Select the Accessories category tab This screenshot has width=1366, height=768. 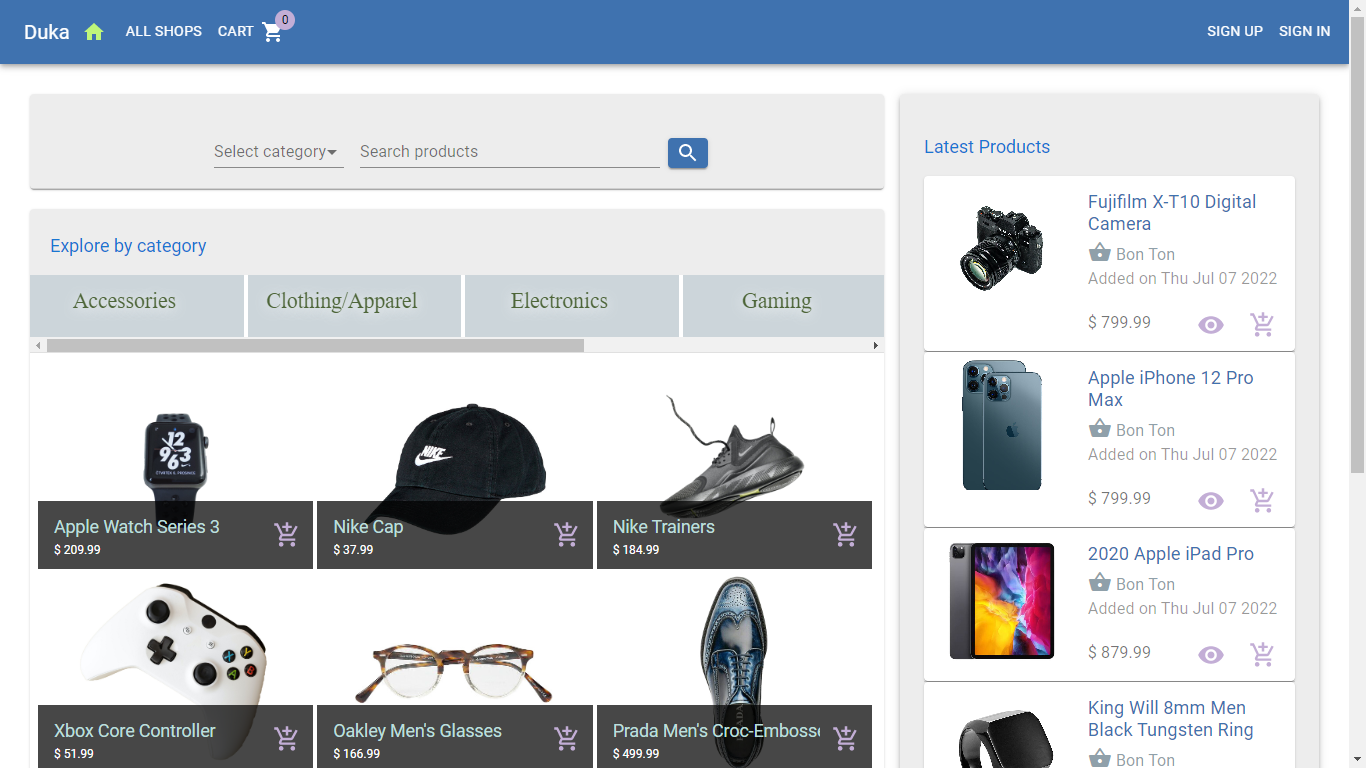click(137, 306)
